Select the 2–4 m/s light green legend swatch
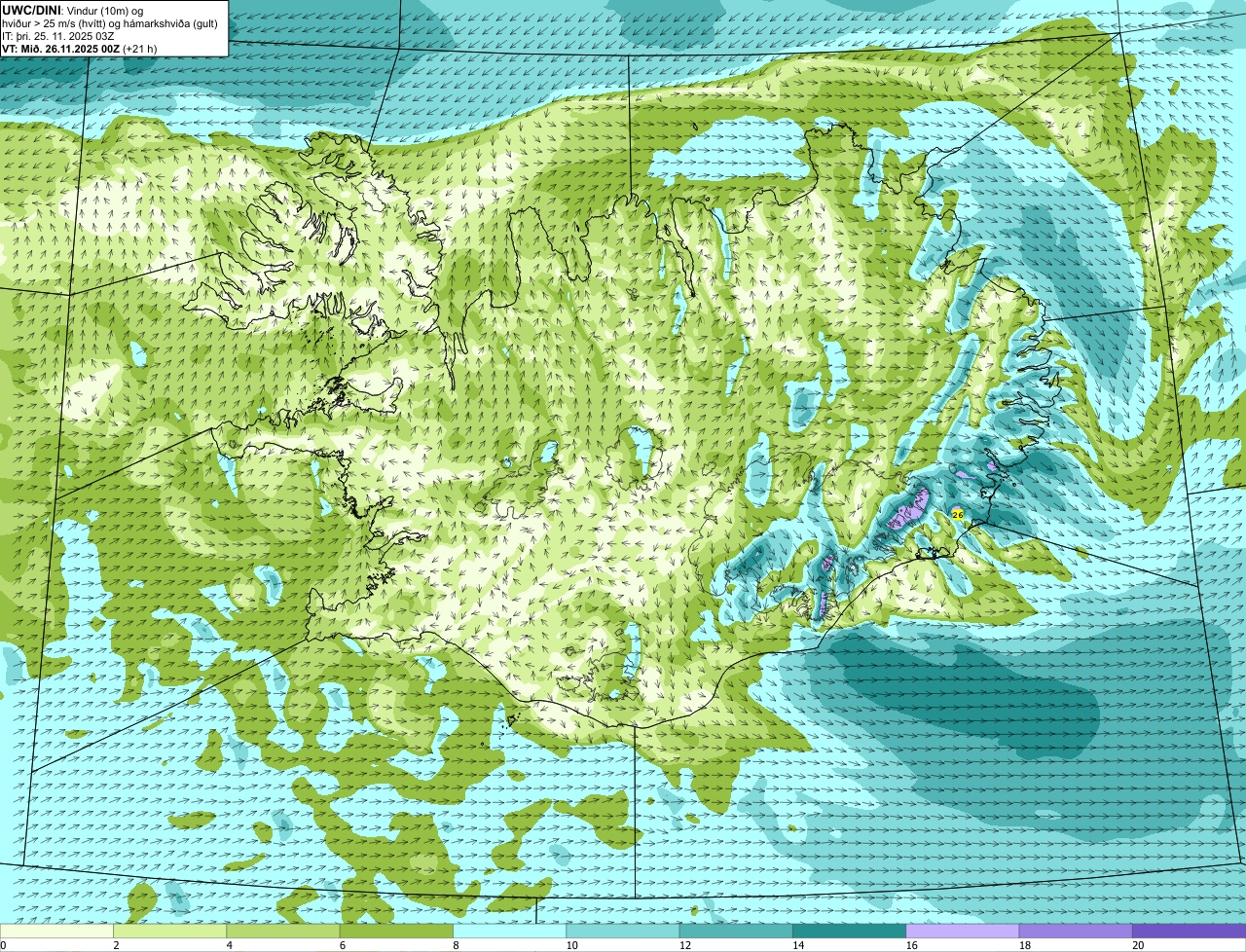Viewport: 1246px width, 952px height. (x=170, y=931)
